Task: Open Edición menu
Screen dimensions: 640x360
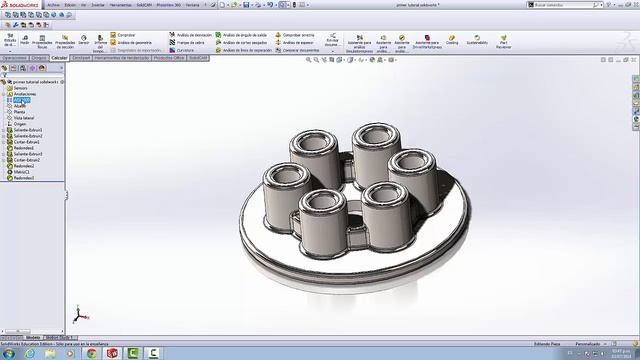Action: pyautogui.click(x=70, y=5)
